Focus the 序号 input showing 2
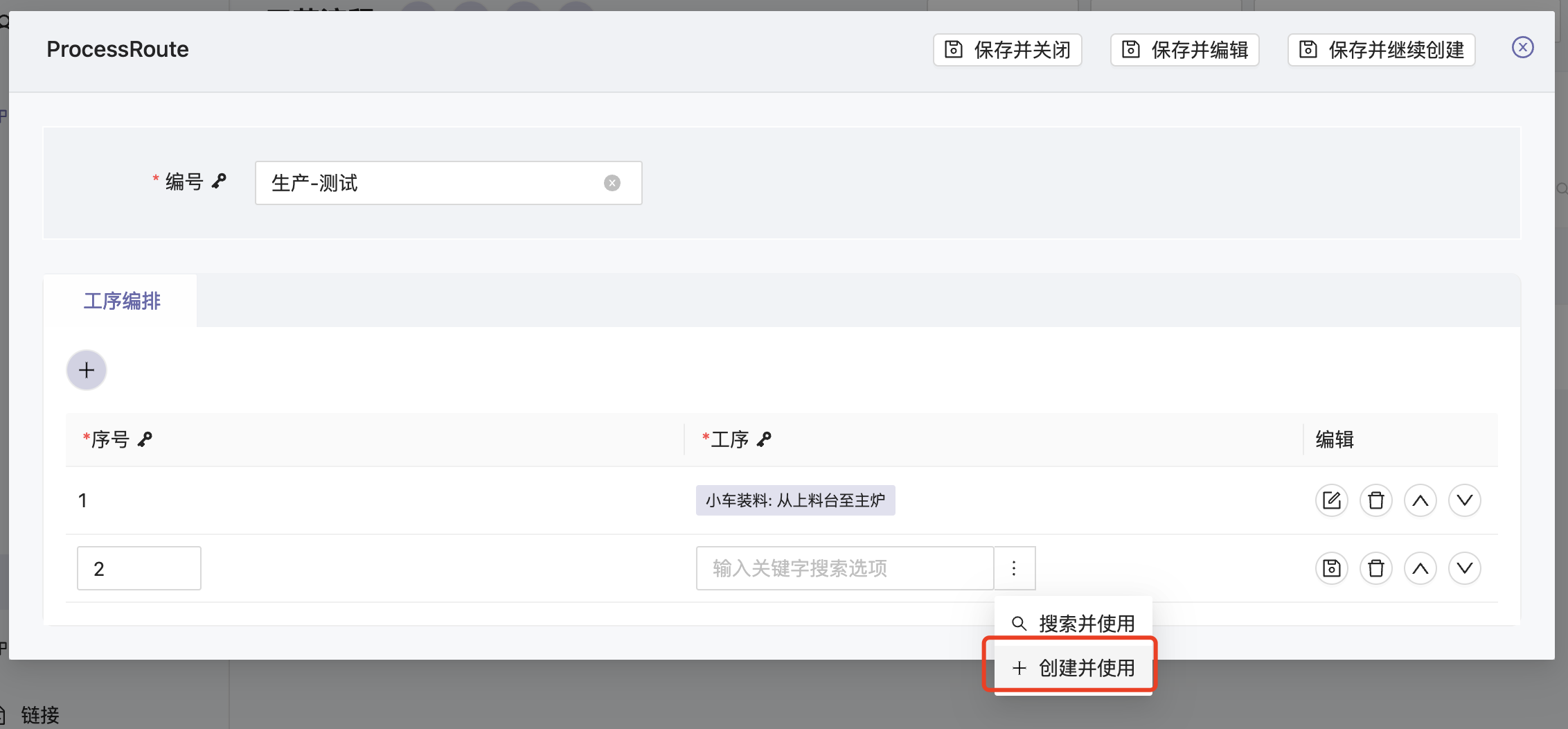Image resolution: width=1568 pixels, height=729 pixels. [139, 568]
